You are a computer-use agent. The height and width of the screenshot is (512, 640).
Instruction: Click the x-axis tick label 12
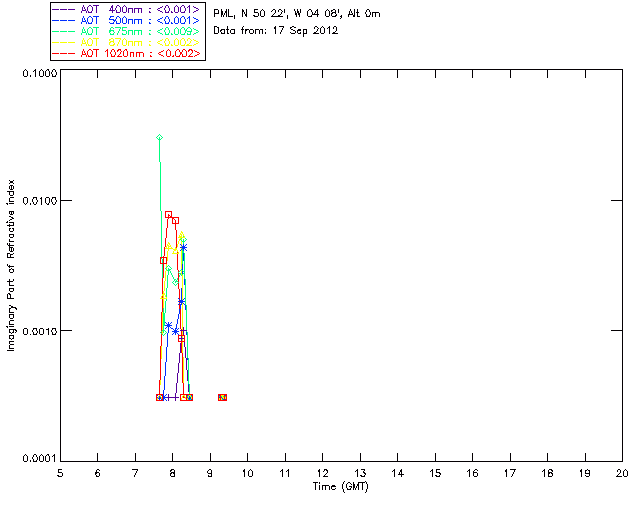coord(322,472)
